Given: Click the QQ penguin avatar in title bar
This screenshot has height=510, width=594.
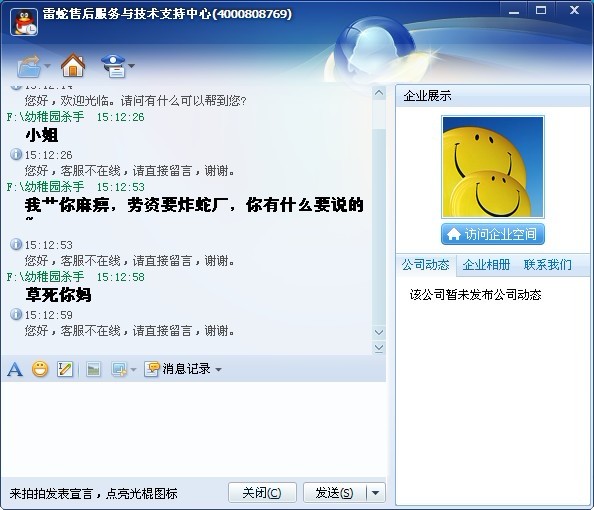Looking at the screenshot, I should click(24, 22).
